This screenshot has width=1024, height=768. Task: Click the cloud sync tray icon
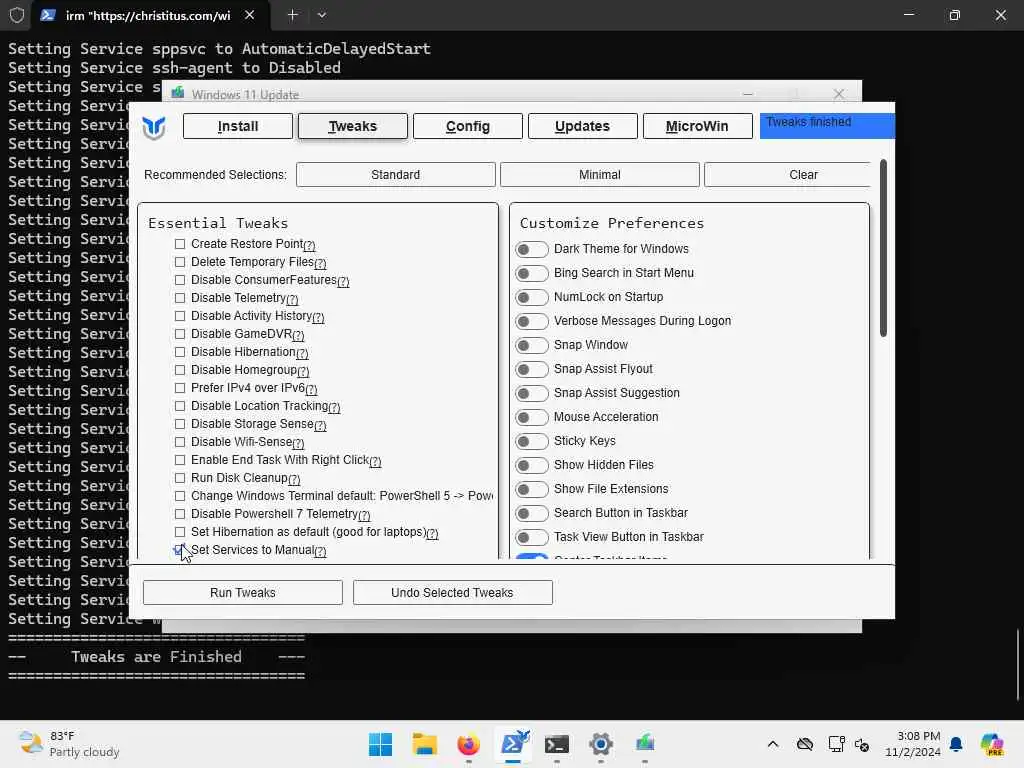[x=805, y=744]
